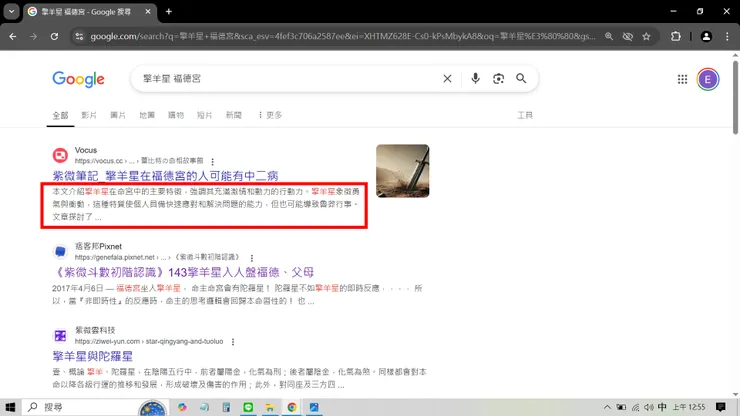Close the Google search tab
Screen dimensions: 740x416
point(148,11)
